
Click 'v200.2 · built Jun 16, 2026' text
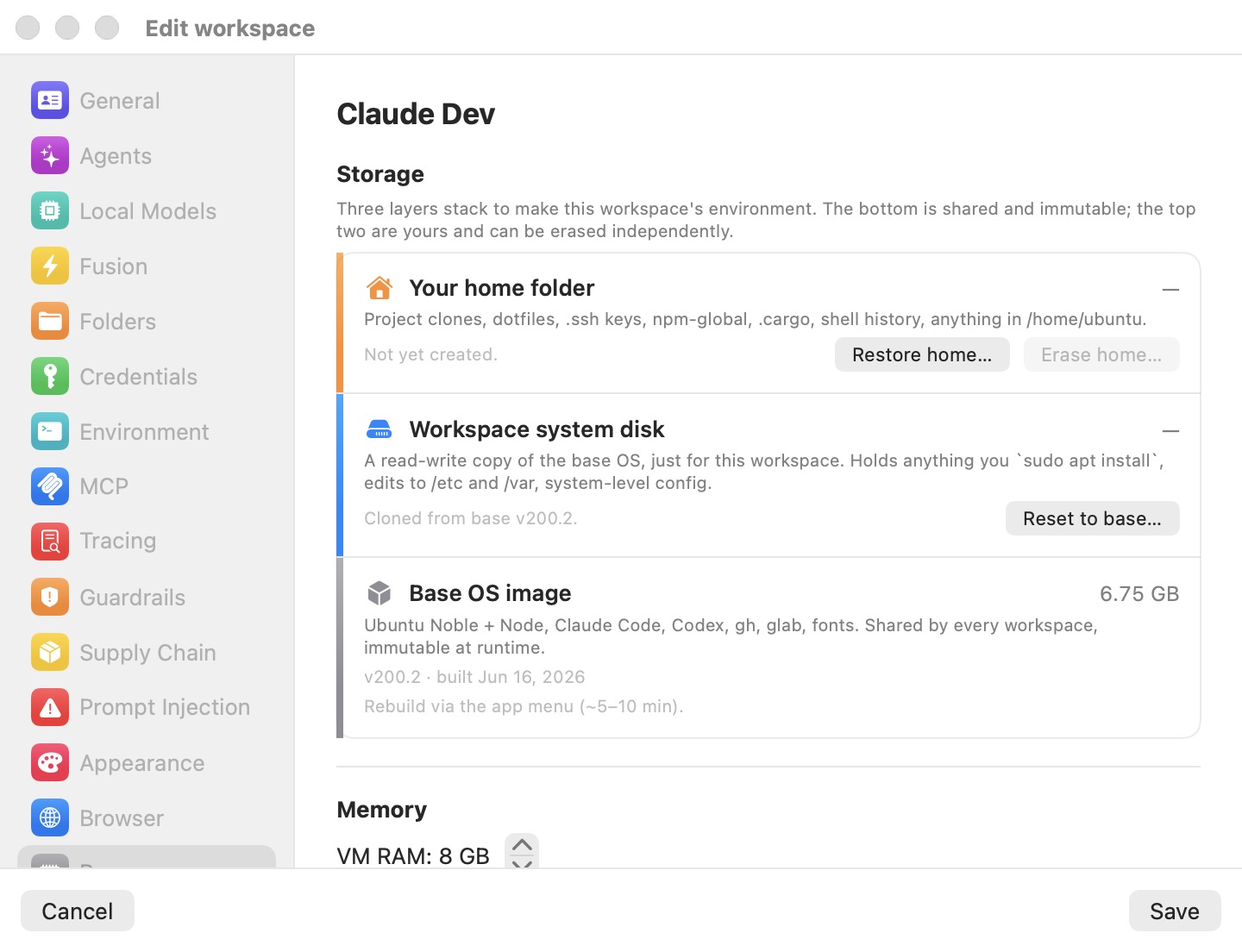tap(474, 677)
